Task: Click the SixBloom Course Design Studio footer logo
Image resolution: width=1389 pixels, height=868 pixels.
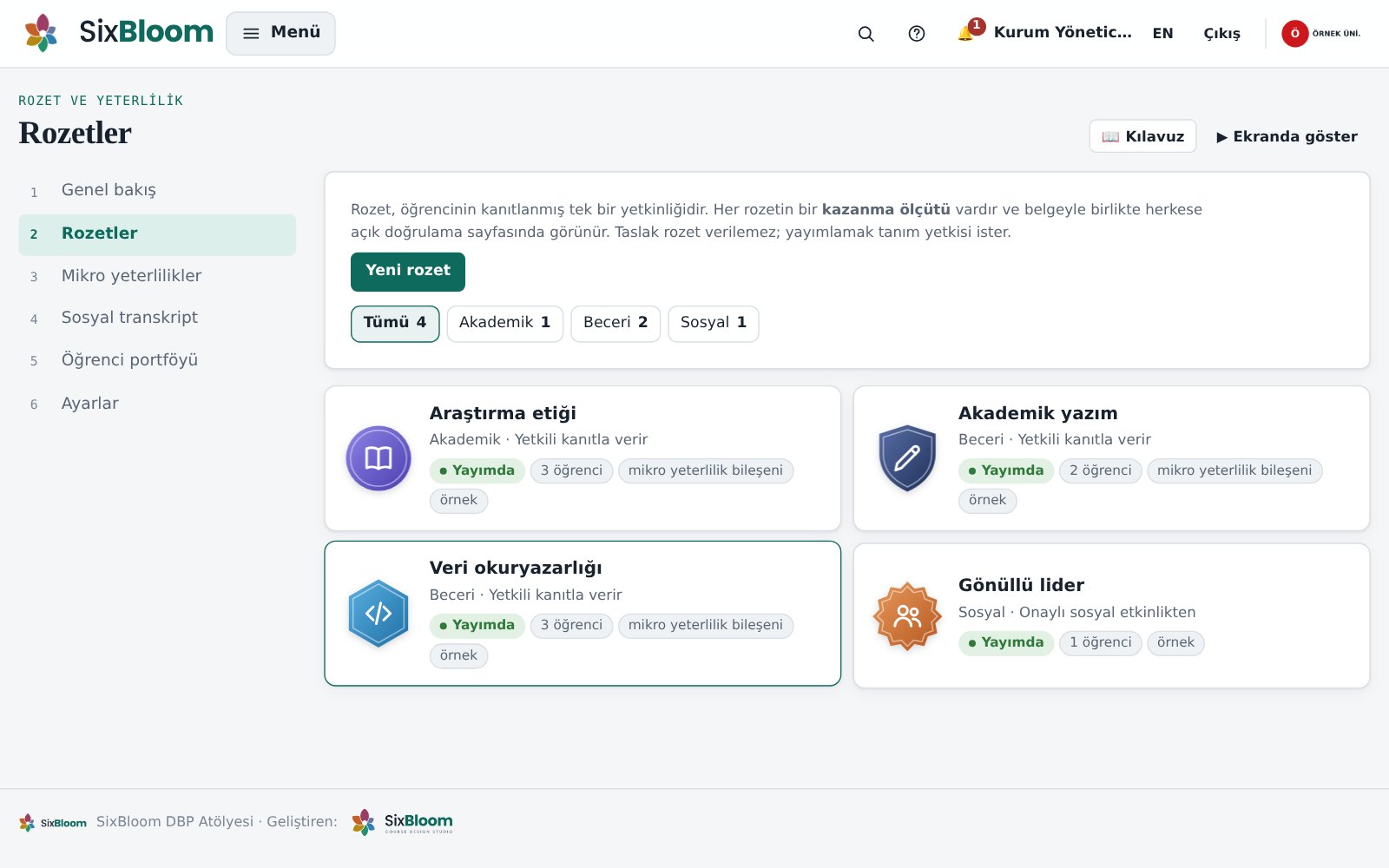Action: click(x=402, y=822)
